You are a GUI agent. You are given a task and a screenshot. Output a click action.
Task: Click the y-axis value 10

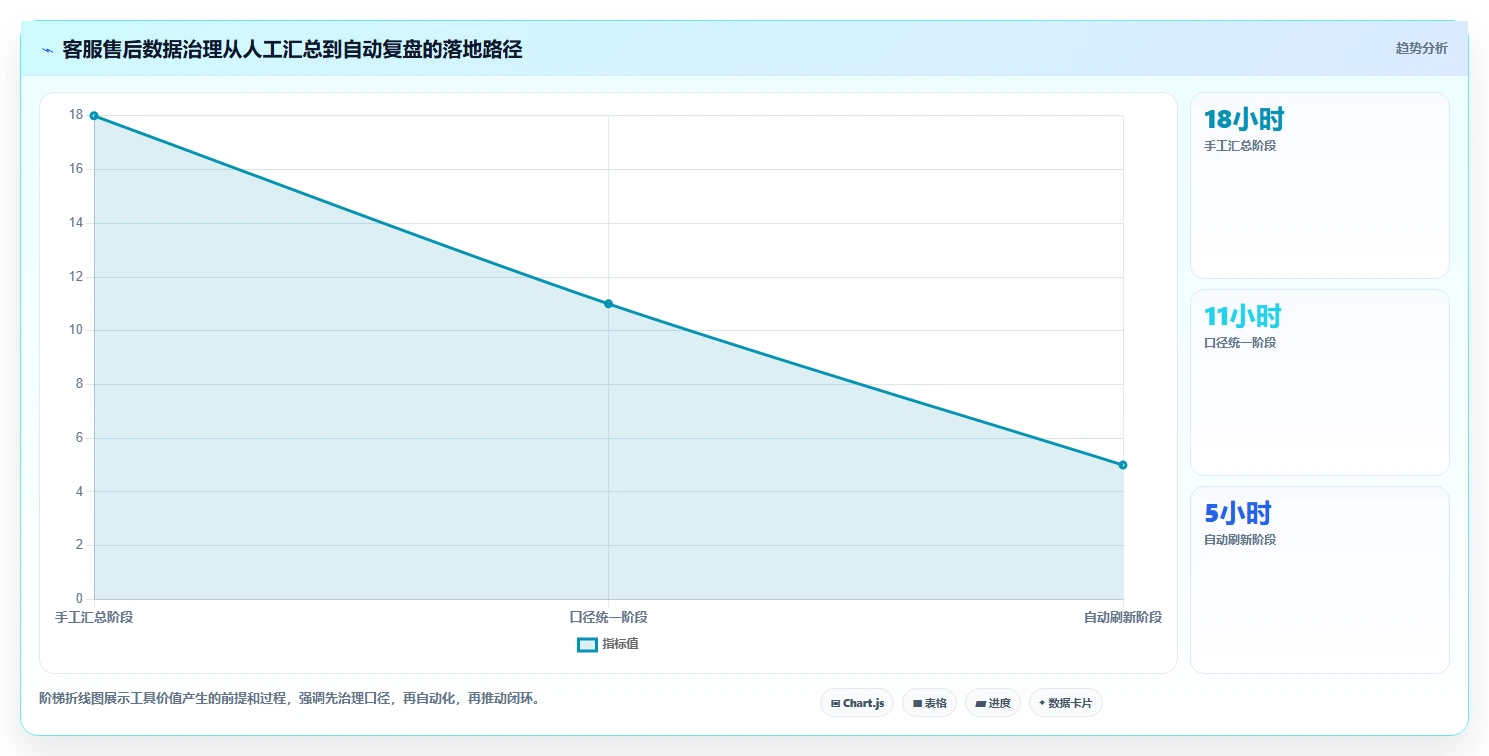tap(76, 330)
